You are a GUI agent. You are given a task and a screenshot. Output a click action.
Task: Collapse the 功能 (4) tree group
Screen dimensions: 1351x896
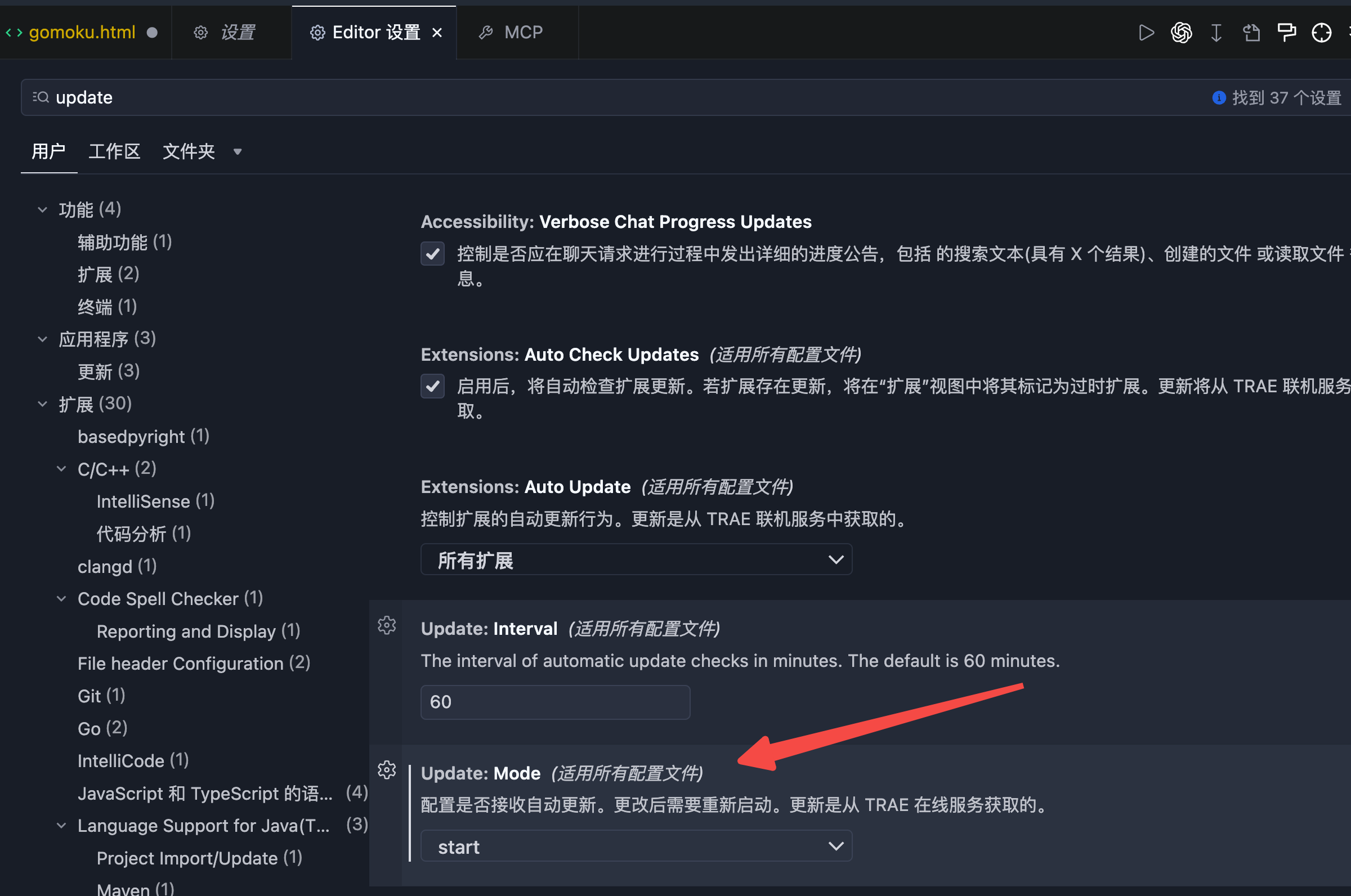[x=42, y=210]
